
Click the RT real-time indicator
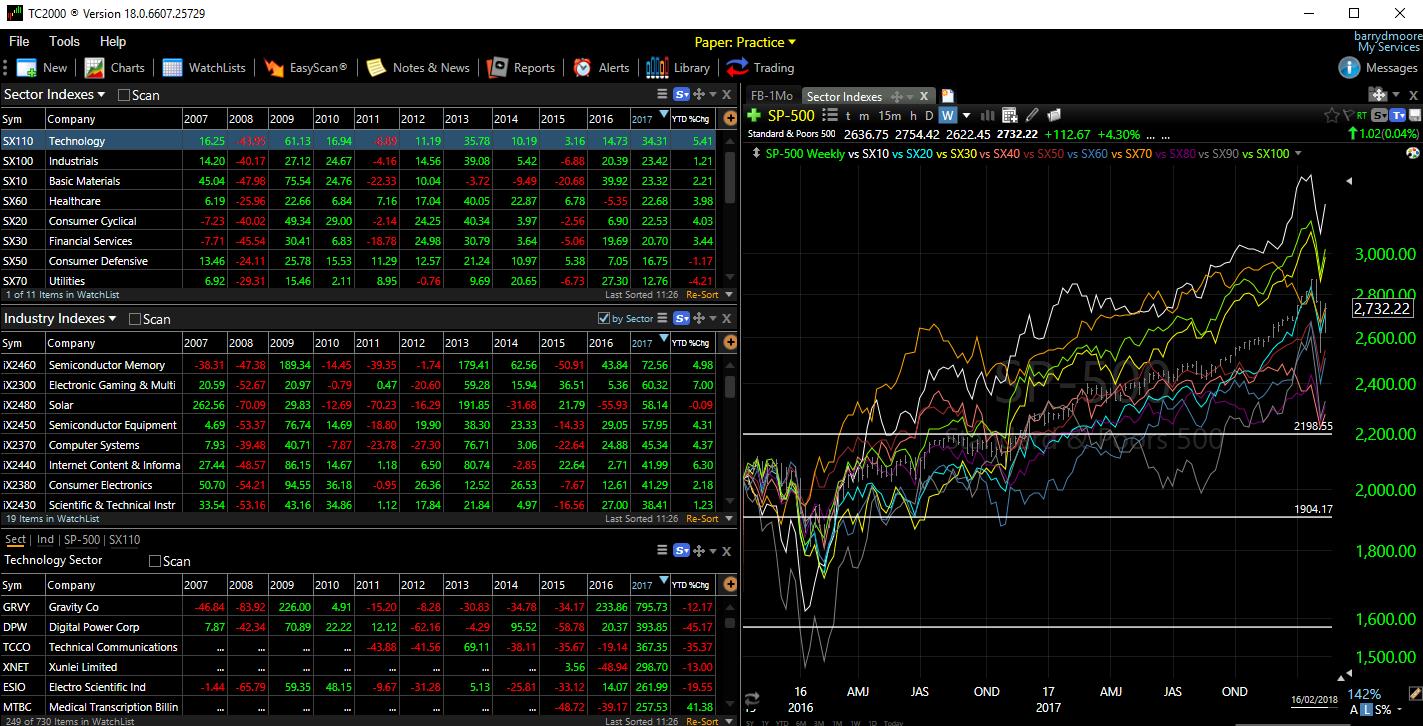click(x=1363, y=116)
